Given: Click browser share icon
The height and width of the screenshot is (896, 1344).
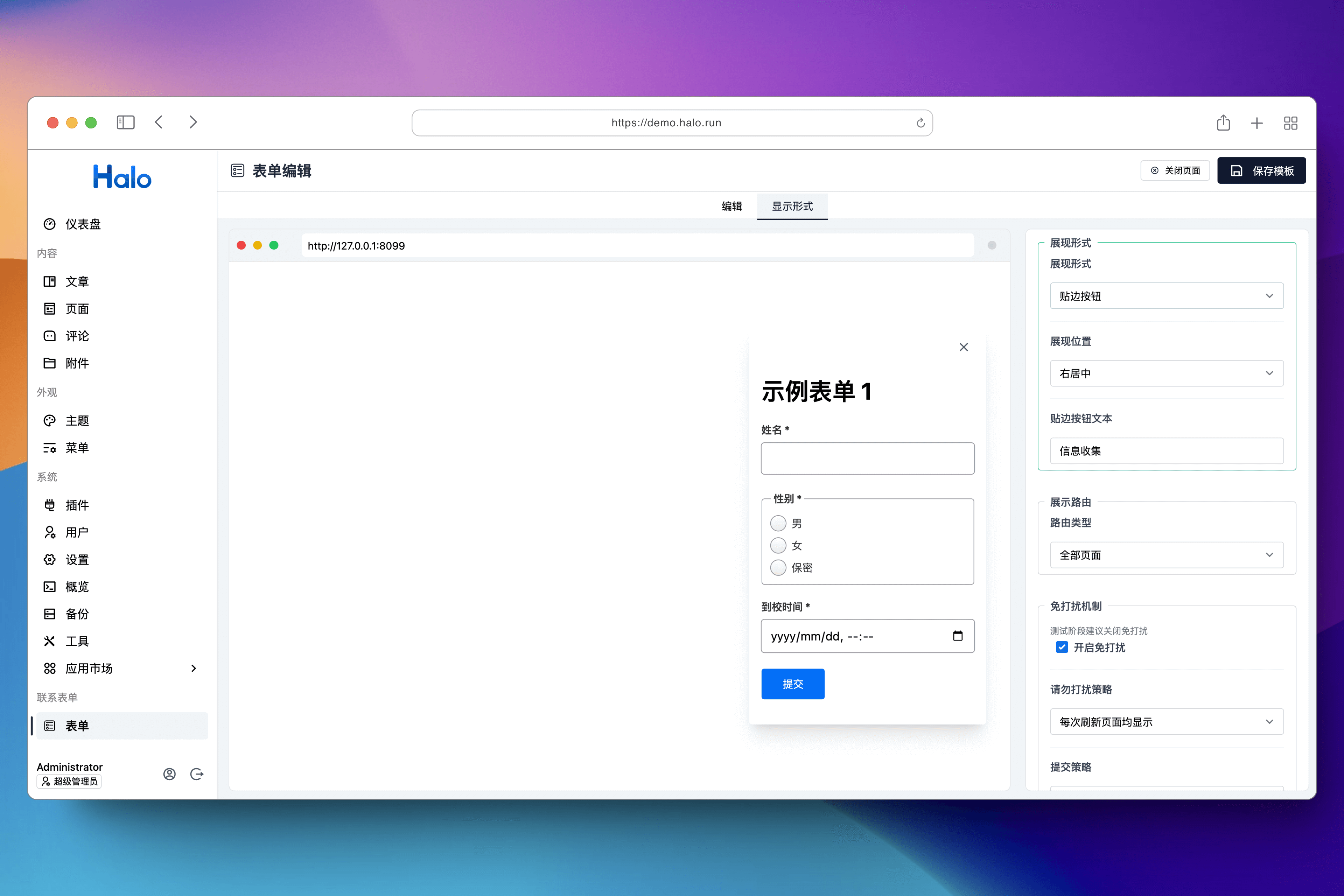Looking at the screenshot, I should (1223, 122).
